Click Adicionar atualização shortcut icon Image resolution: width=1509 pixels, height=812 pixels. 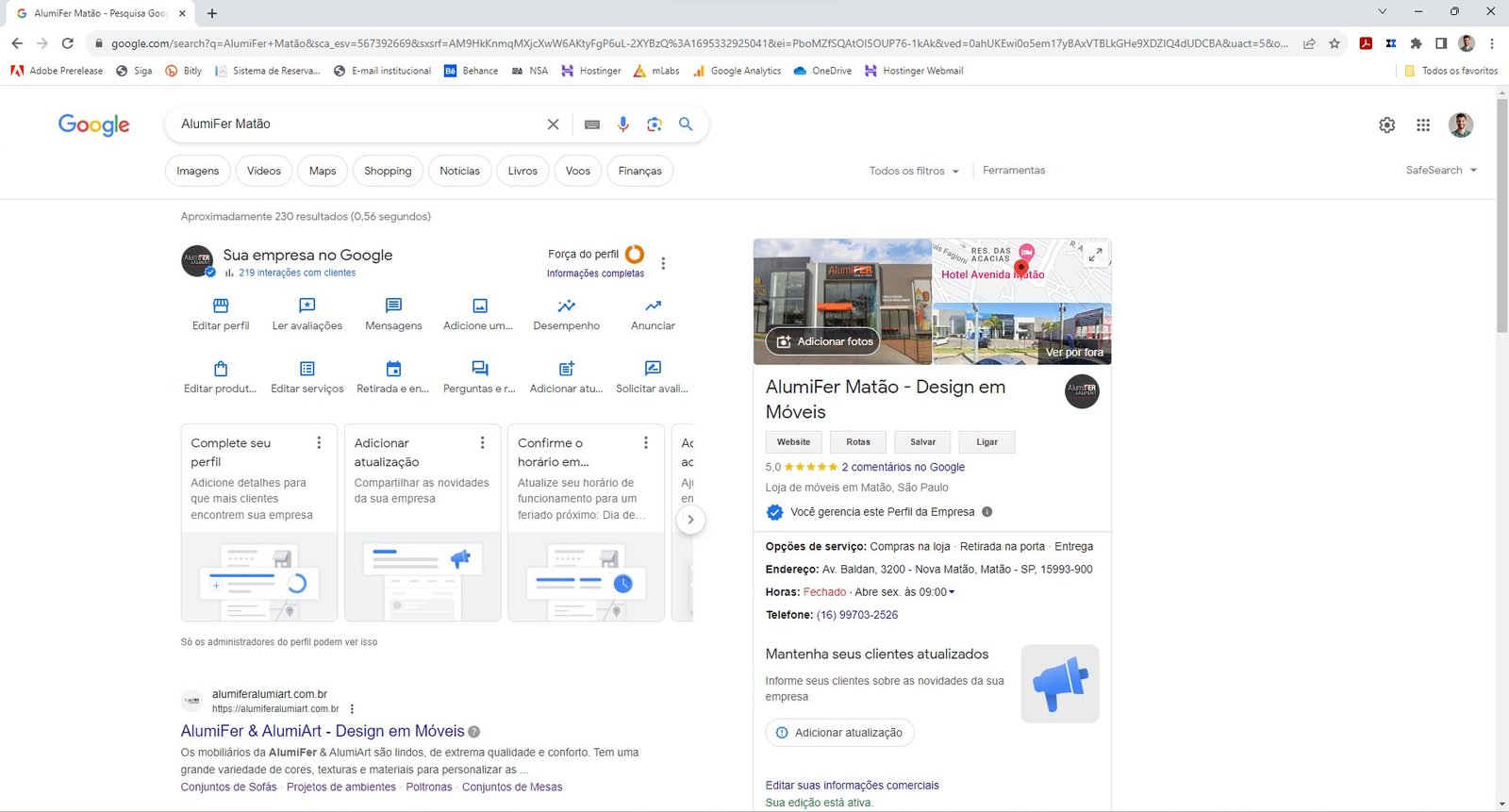[x=566, y=369]
